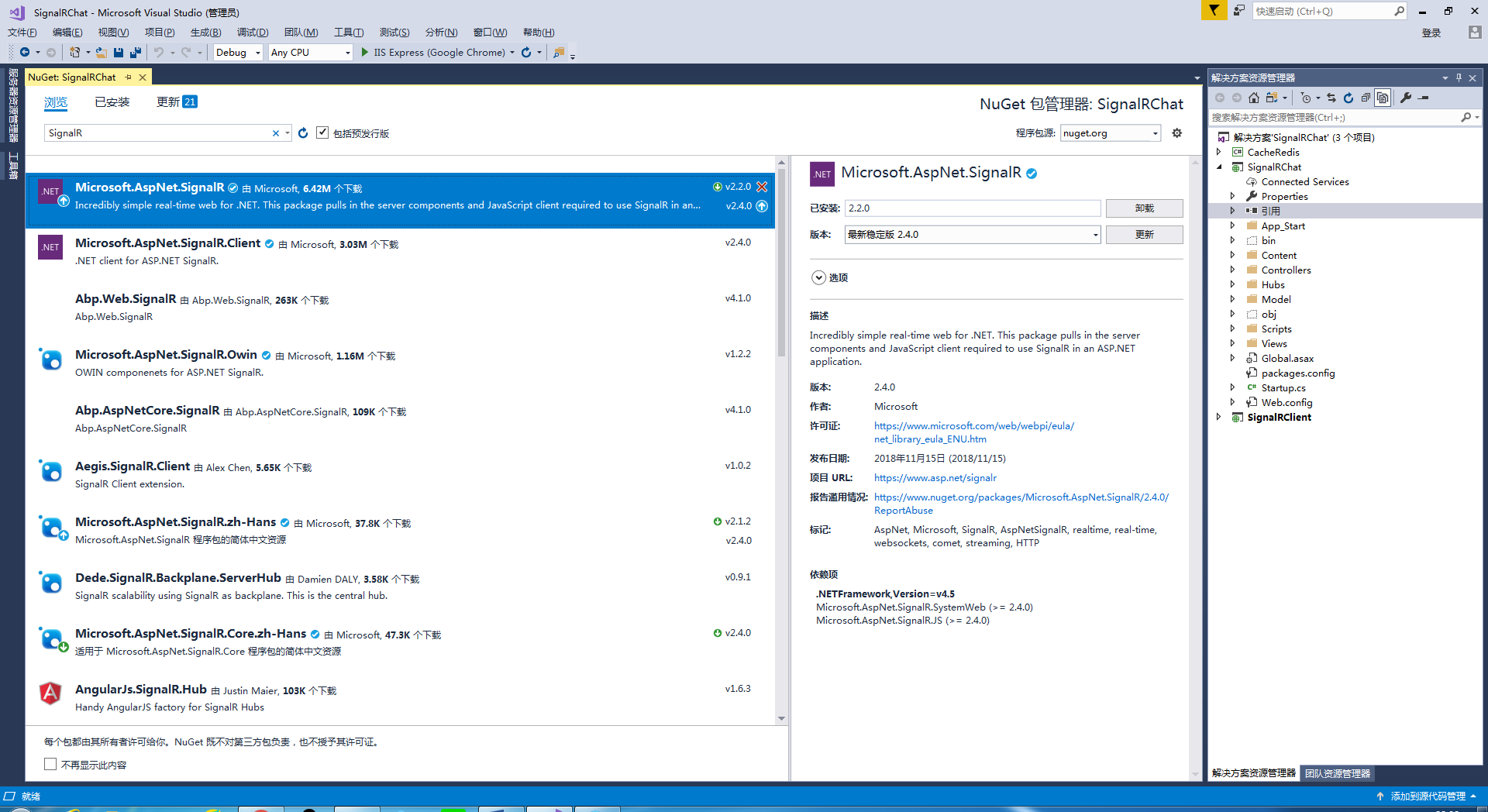Click the Save All toolbar icon

(x=136, y=52)
